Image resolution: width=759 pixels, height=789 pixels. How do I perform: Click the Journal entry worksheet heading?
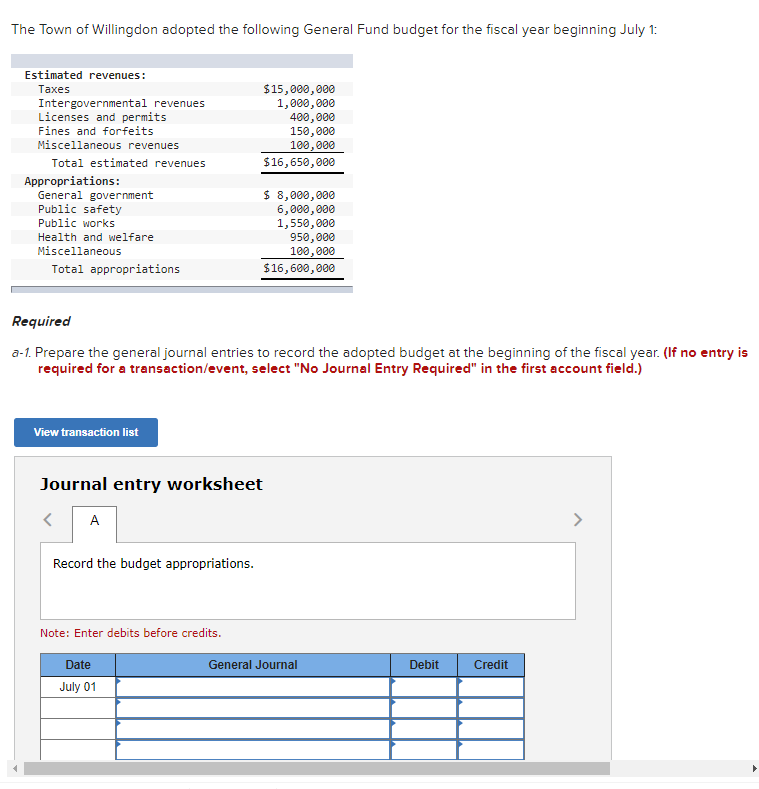point(151,484)
